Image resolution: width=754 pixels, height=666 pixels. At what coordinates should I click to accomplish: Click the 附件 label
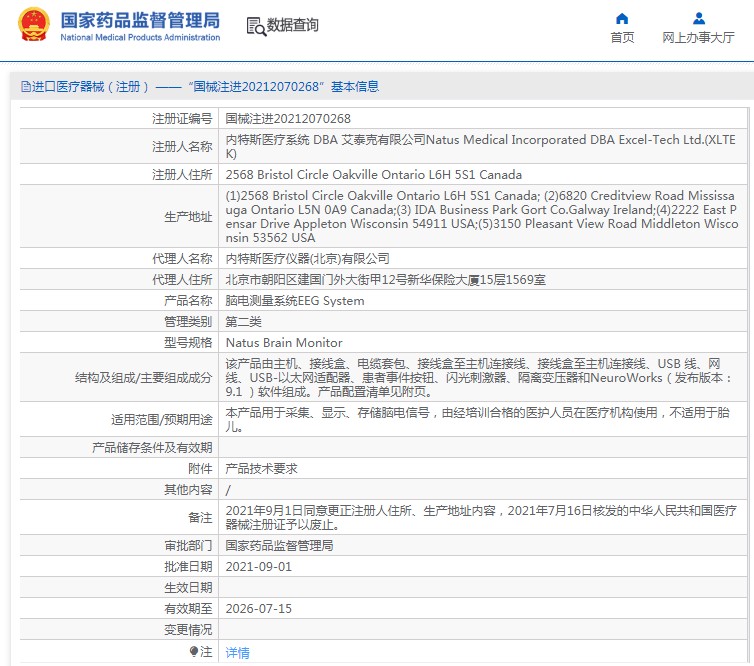click(x=200, y=469)
